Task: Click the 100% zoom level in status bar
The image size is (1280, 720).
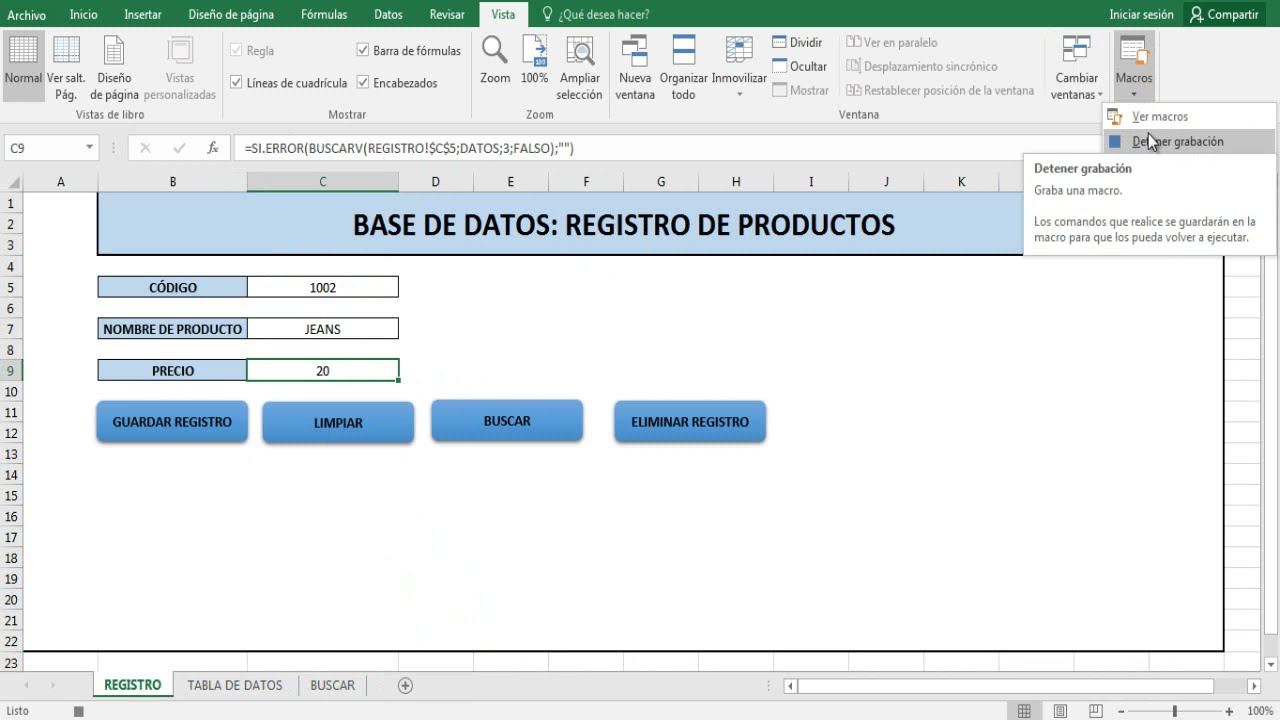Action: 1260,711
